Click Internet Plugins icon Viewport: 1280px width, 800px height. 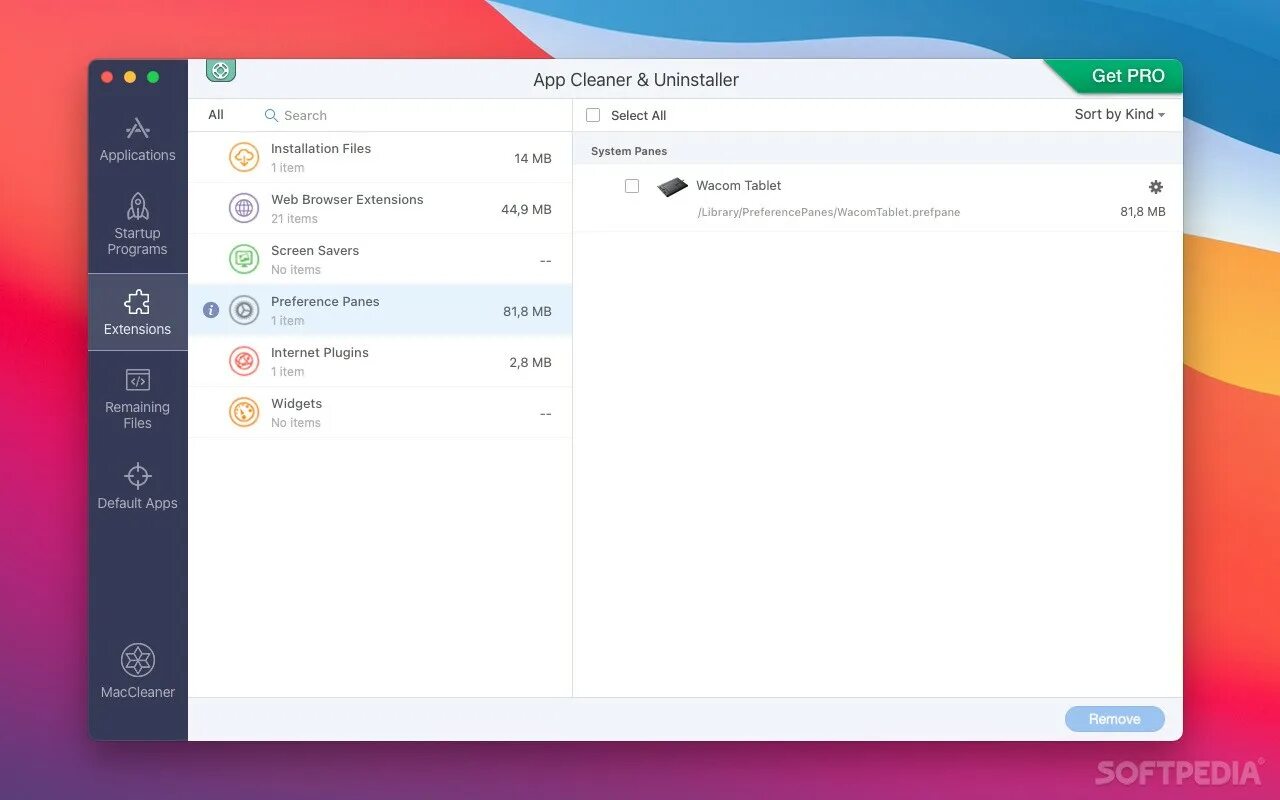pos(244,361)
